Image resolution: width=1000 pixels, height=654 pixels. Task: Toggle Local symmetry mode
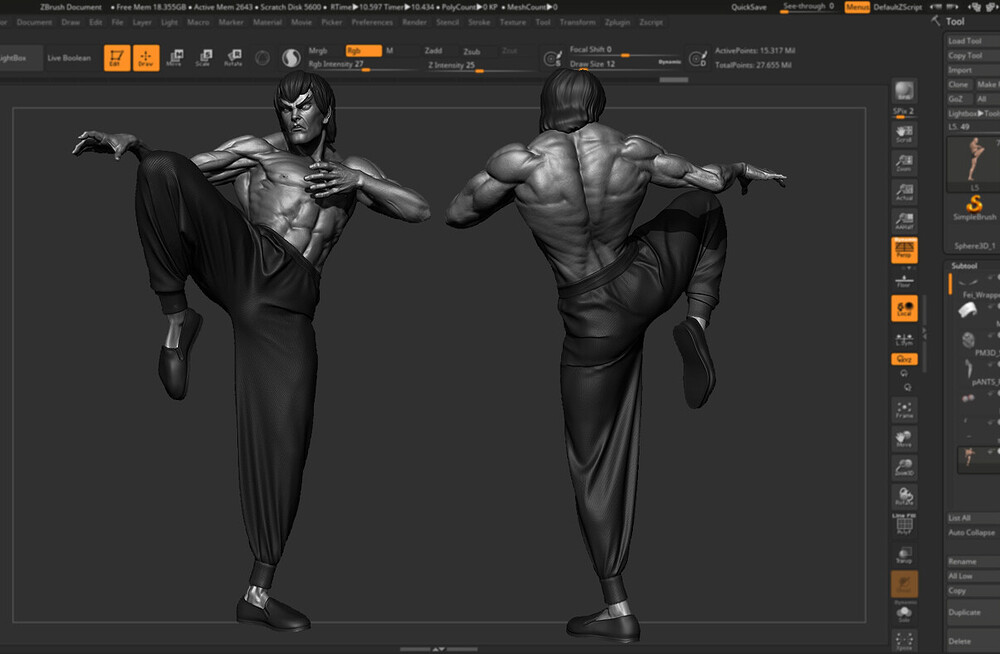904,308
